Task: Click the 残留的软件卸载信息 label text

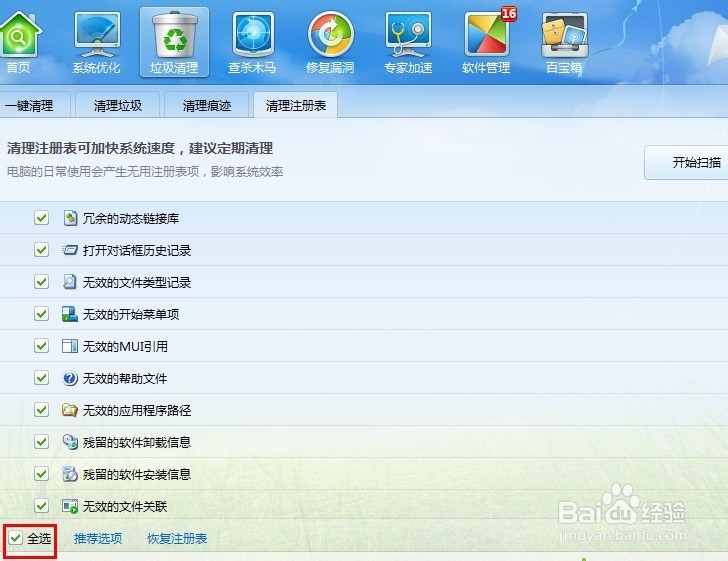Action: pos(137,443)
